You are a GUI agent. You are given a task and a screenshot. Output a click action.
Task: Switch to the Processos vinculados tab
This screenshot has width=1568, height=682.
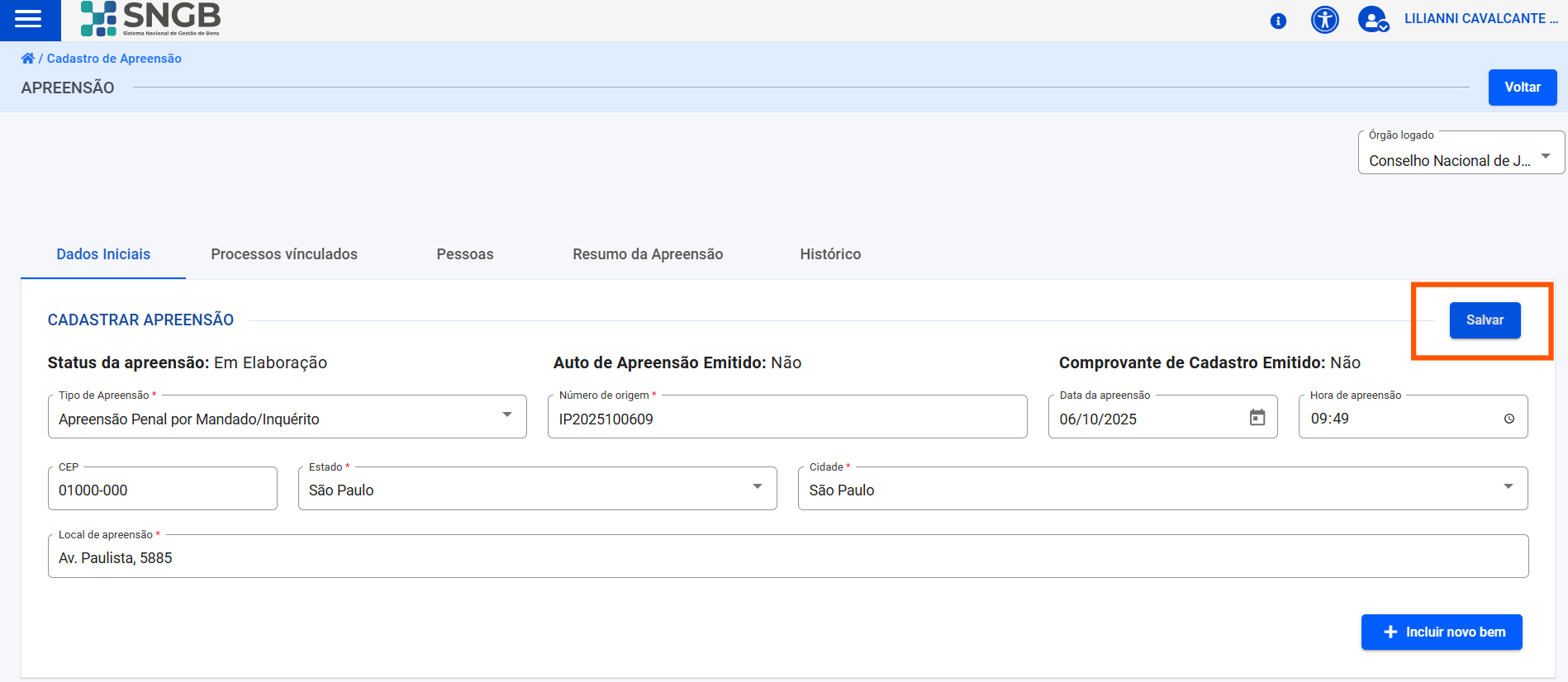284,254
